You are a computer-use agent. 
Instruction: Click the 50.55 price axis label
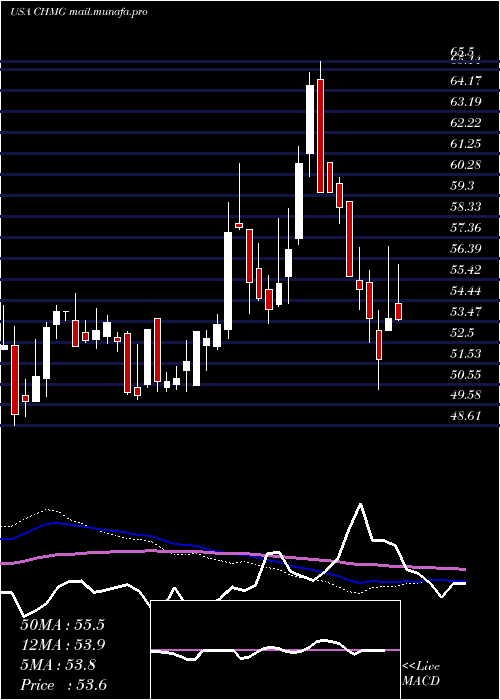(466, 375)
